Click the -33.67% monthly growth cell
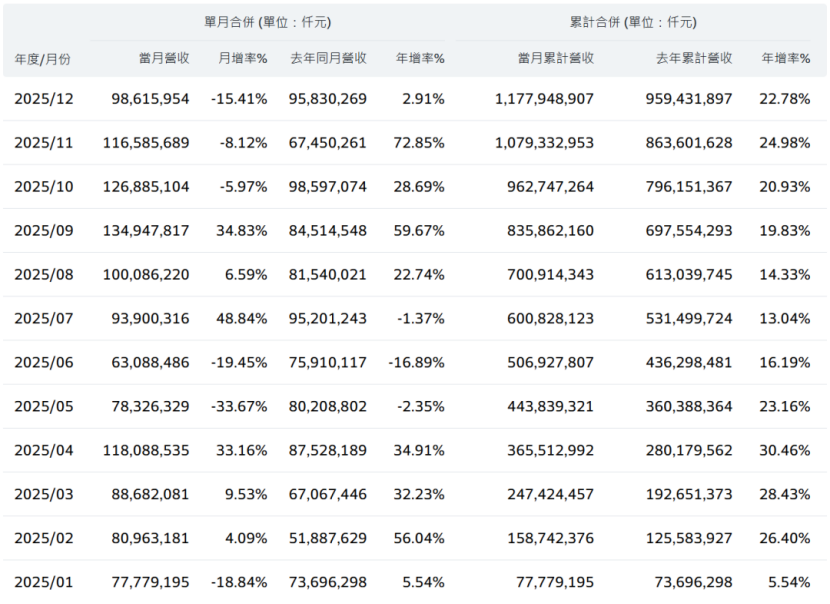 point(239,407)
